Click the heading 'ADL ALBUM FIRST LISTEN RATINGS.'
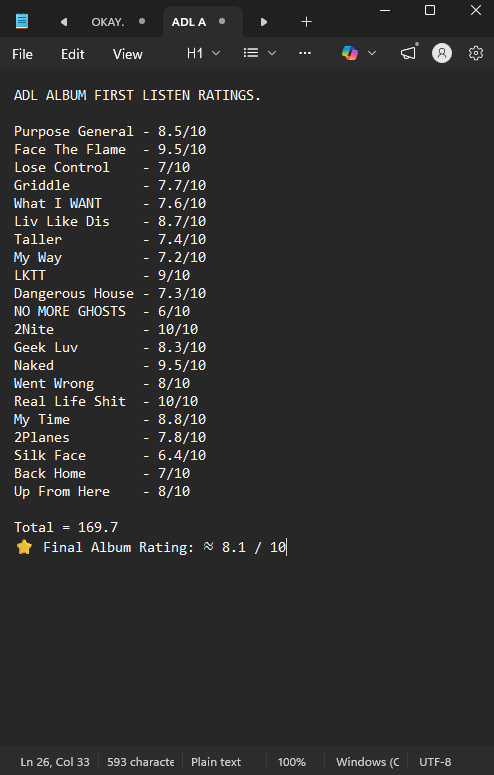Screen dimensions: 494x775 click(x=137, y=95)
